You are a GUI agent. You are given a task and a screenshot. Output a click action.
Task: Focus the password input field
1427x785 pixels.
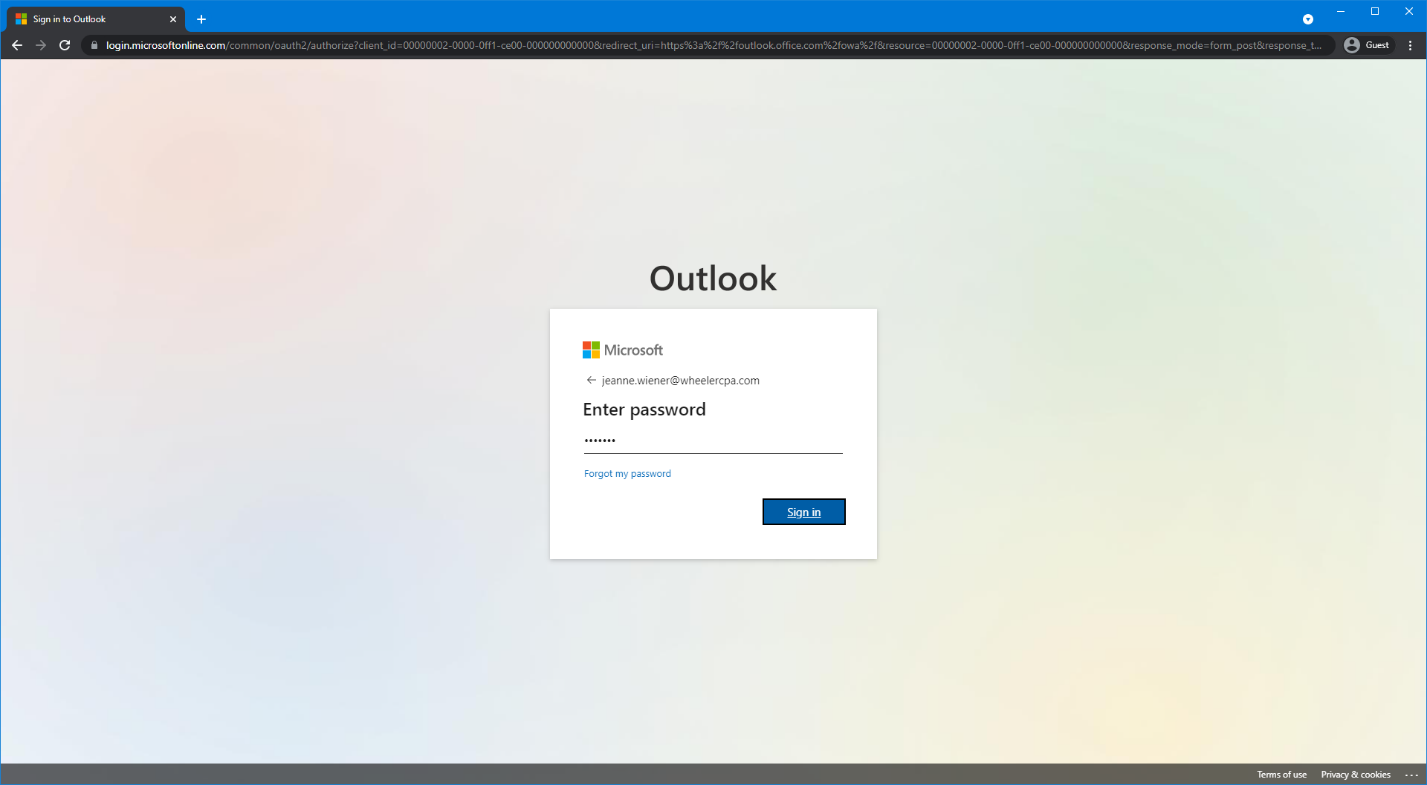pyautogui.click(x=713, y=440)
